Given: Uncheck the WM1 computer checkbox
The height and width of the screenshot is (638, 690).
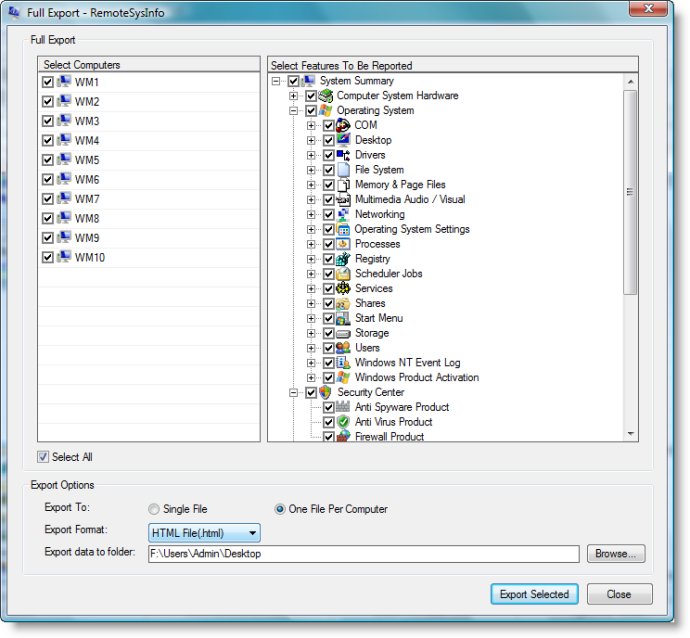Looking at the screenshot, I should click(x=48, y=82).
